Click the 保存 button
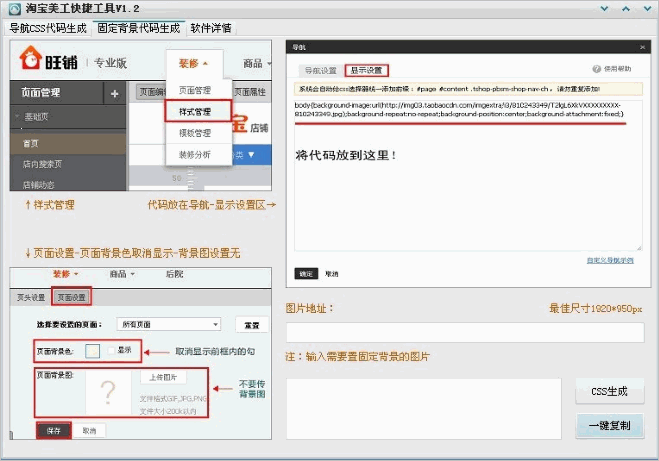 coord(54,431)
